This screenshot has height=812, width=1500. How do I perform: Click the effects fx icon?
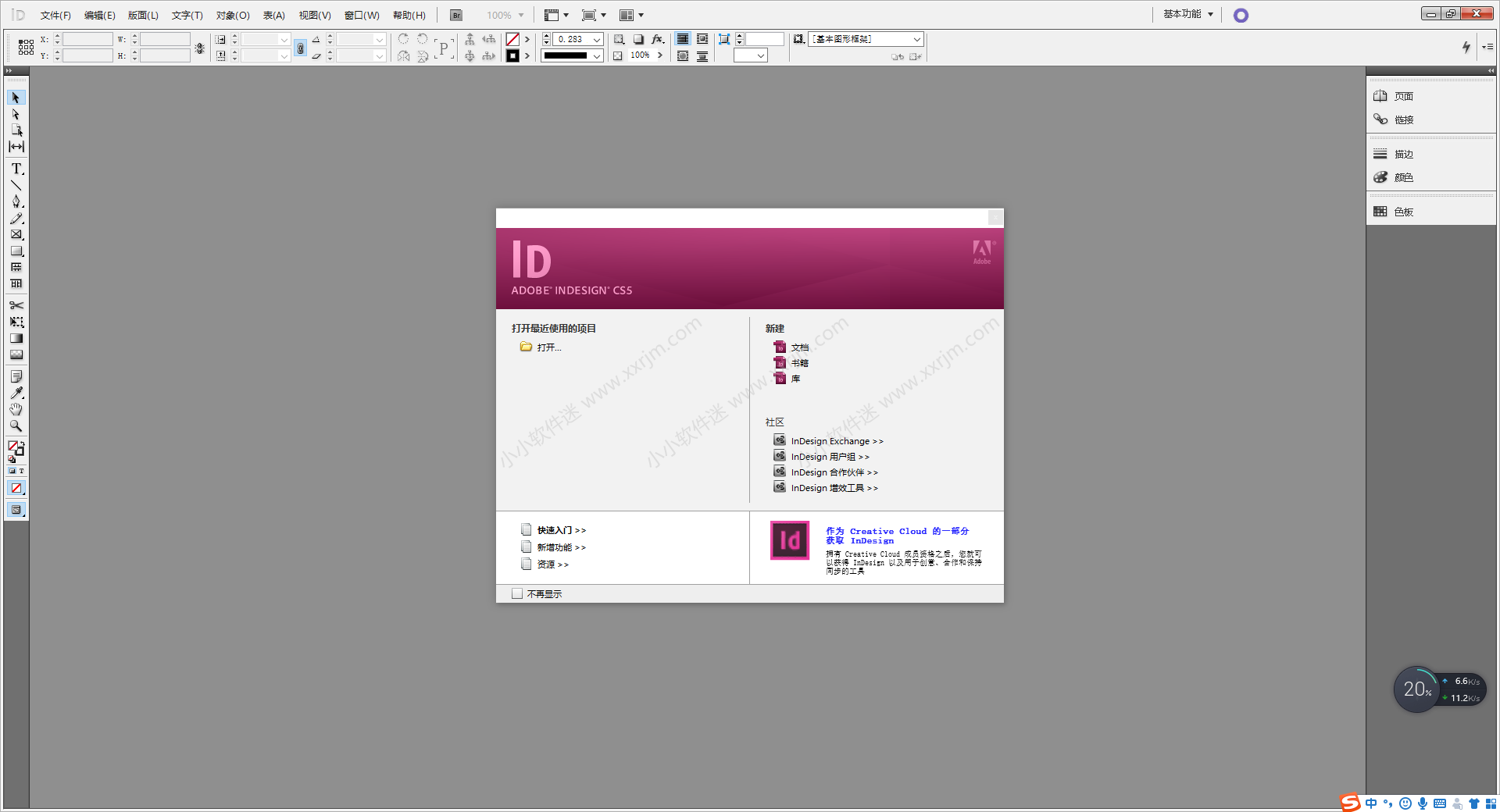point(658,39)
